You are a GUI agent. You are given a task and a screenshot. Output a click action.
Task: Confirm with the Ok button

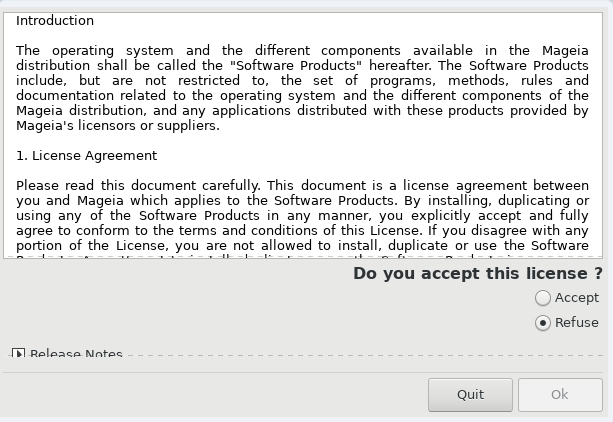tap(560, 395)
